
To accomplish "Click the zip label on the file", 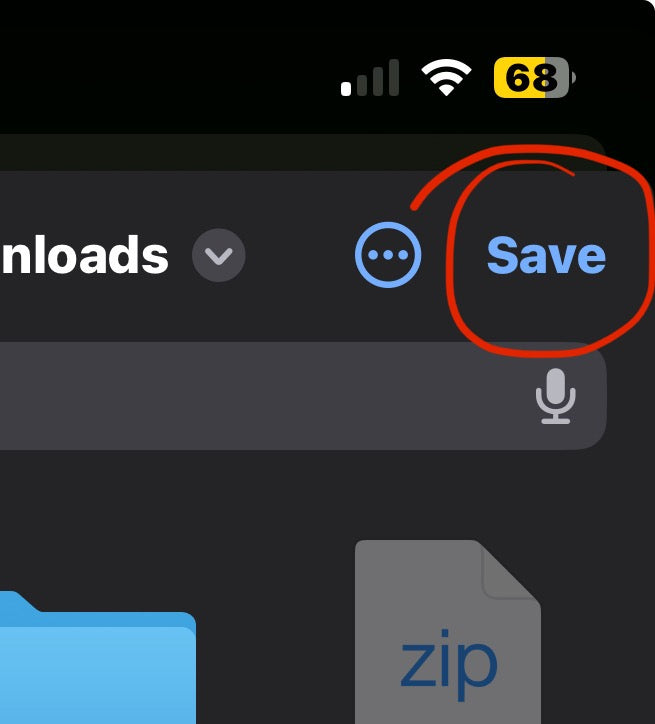I will [449, 664].
